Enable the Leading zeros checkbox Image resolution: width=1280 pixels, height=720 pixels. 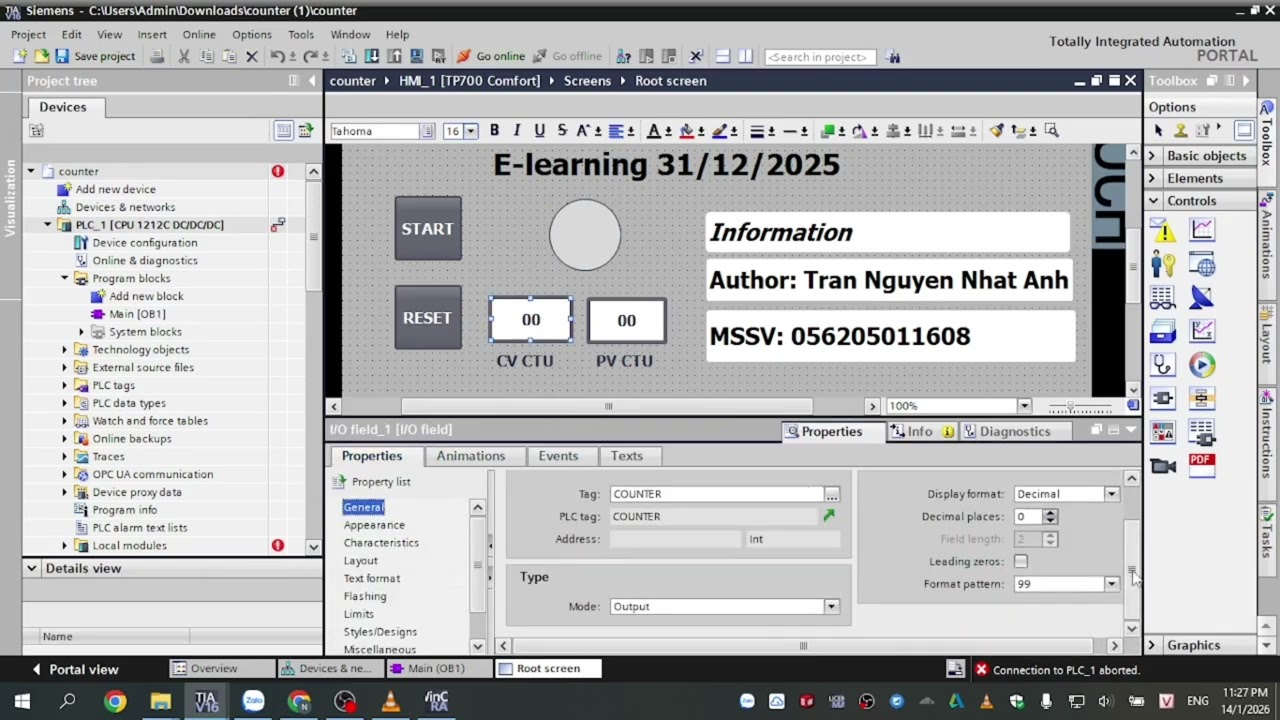tap(1021, 562)
